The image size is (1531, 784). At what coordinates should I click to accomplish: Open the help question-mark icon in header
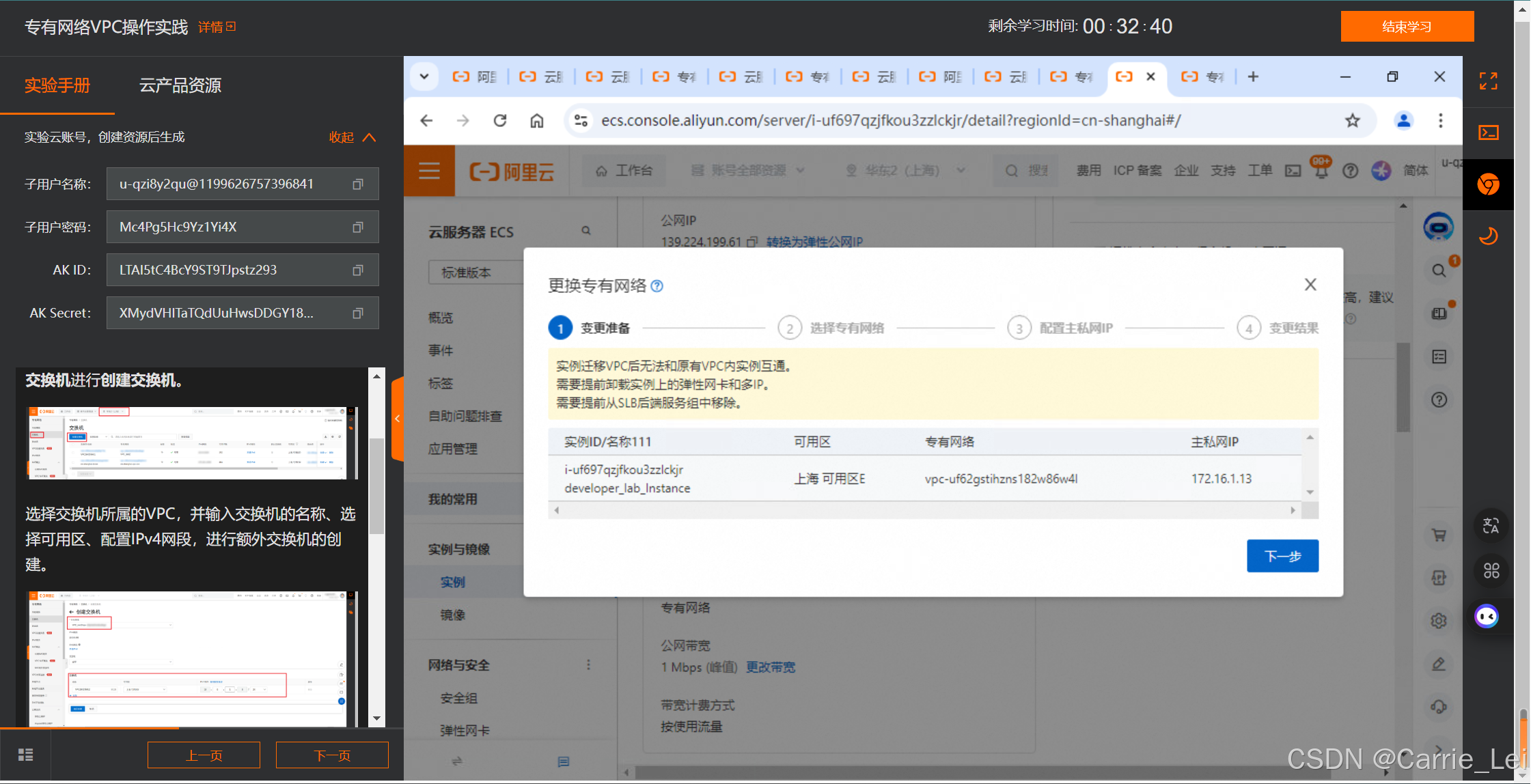tap(1350, 171)
